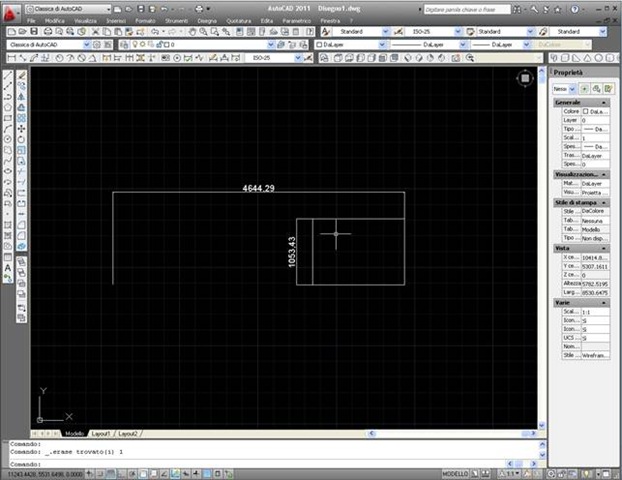622x480 pixels.
Task: Select the Linear dimension tool
Action: [12, 58]
